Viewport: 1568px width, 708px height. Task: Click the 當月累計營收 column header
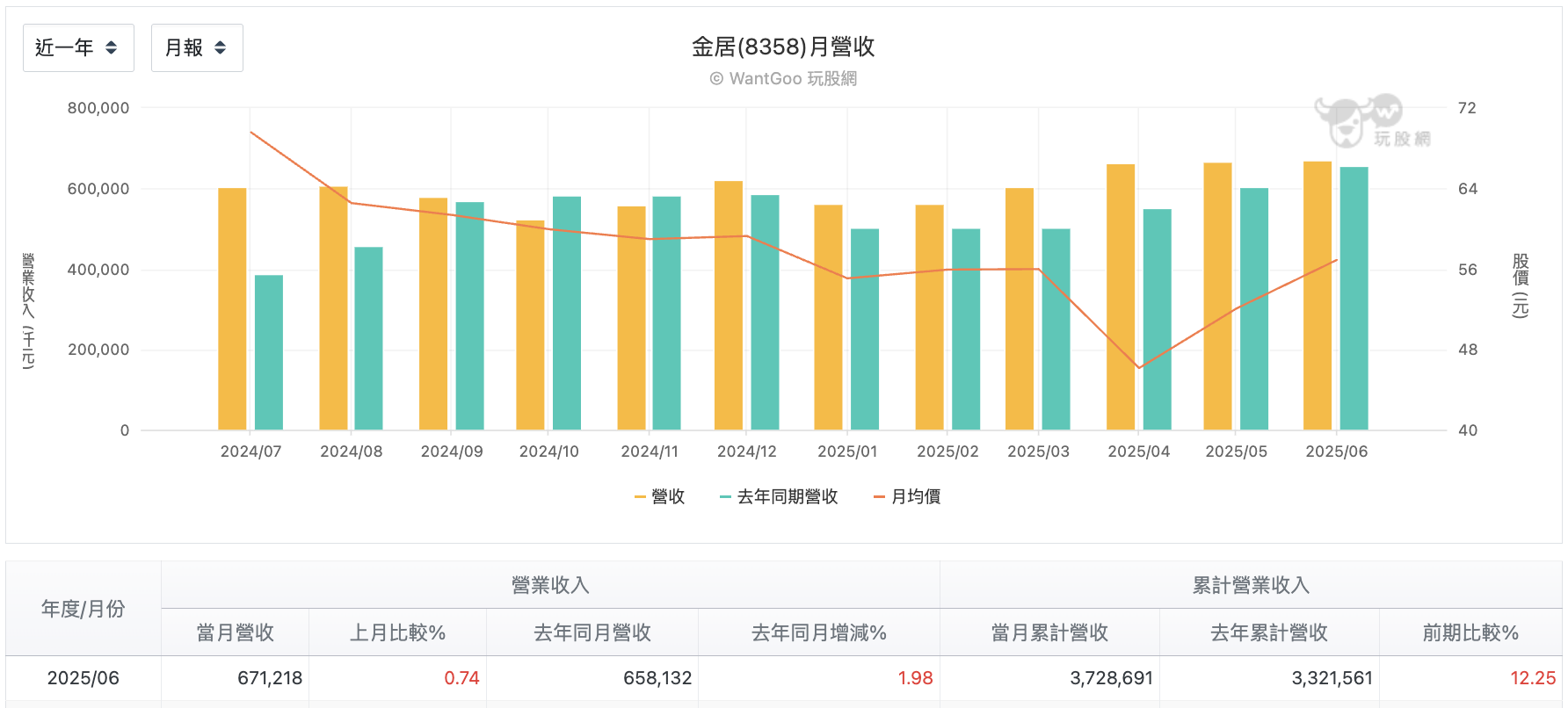point(1049,632)
